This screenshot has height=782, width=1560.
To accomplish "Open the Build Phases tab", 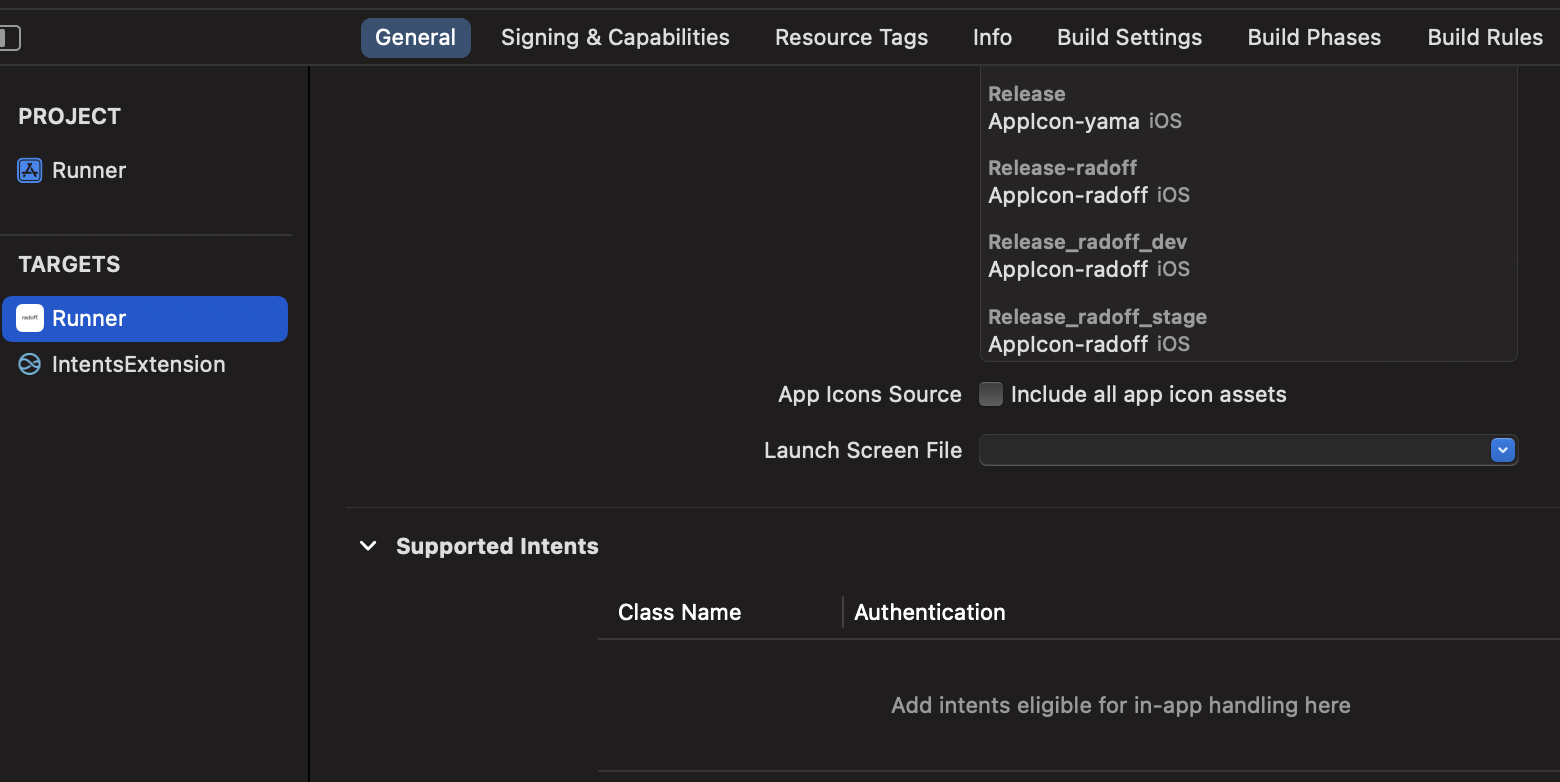I will [x=1314, y=38].
